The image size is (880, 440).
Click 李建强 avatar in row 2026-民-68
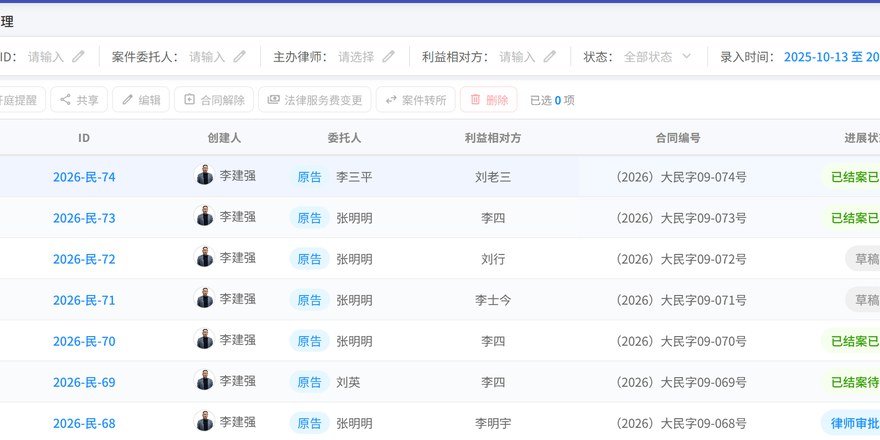click(x=204, y=420)
